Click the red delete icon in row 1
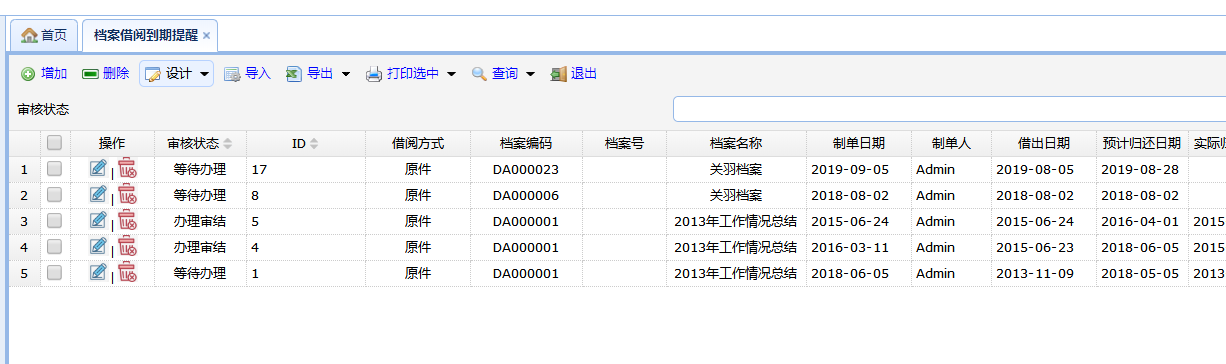 [127, 168]
